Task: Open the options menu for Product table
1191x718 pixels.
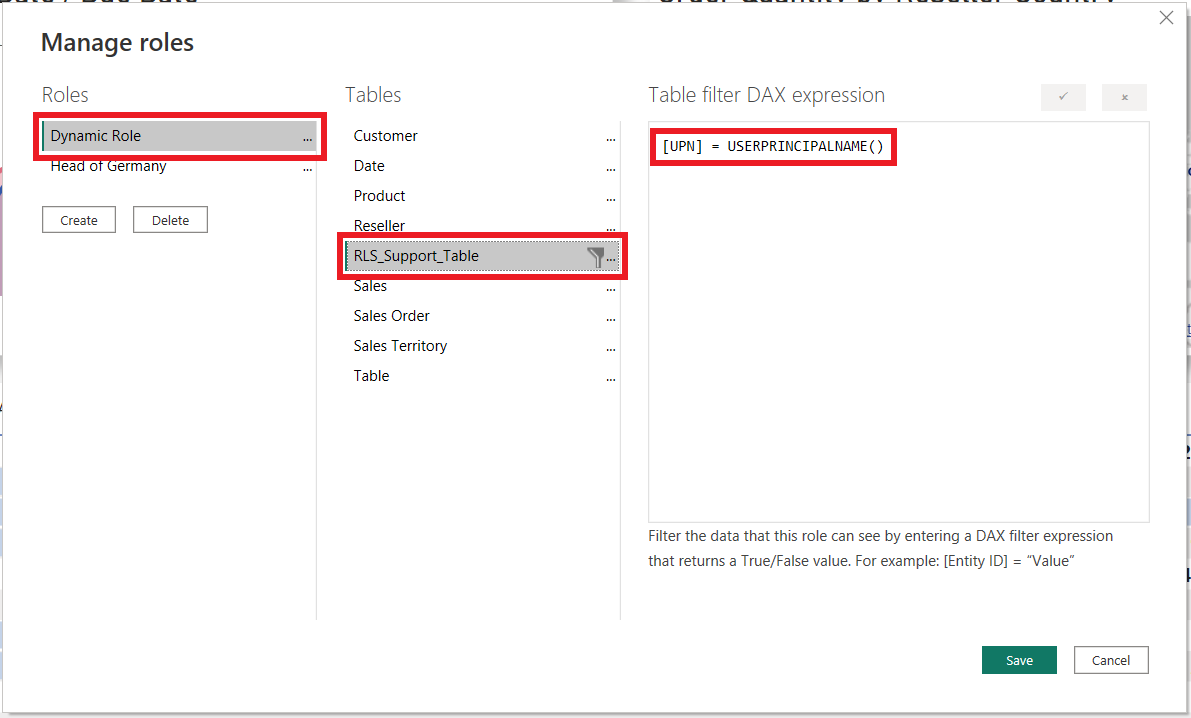Action: pos(611,198)
